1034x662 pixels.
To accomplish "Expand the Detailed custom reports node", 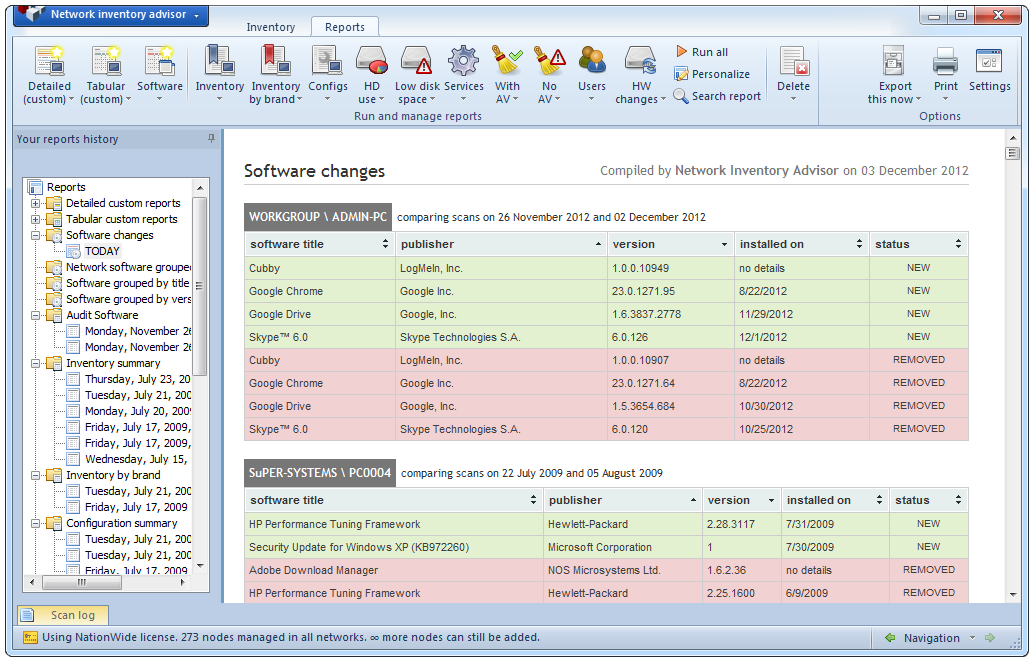I will point(36,203).
